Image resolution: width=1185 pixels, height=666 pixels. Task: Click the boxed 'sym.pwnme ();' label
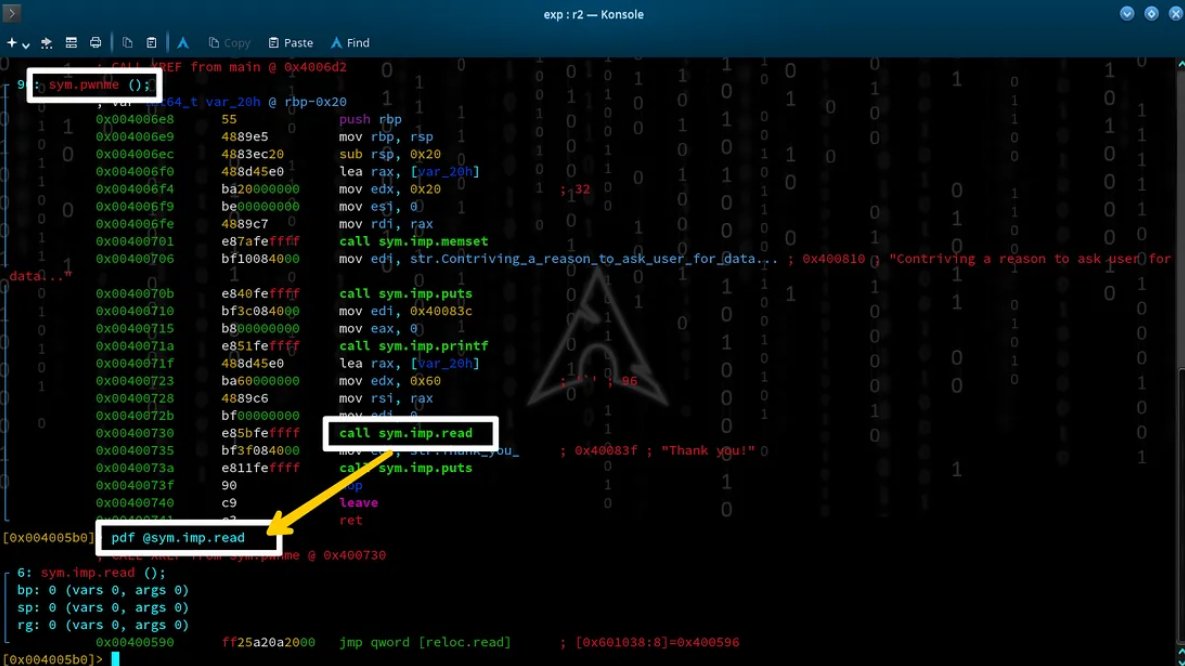pos(94,84)
